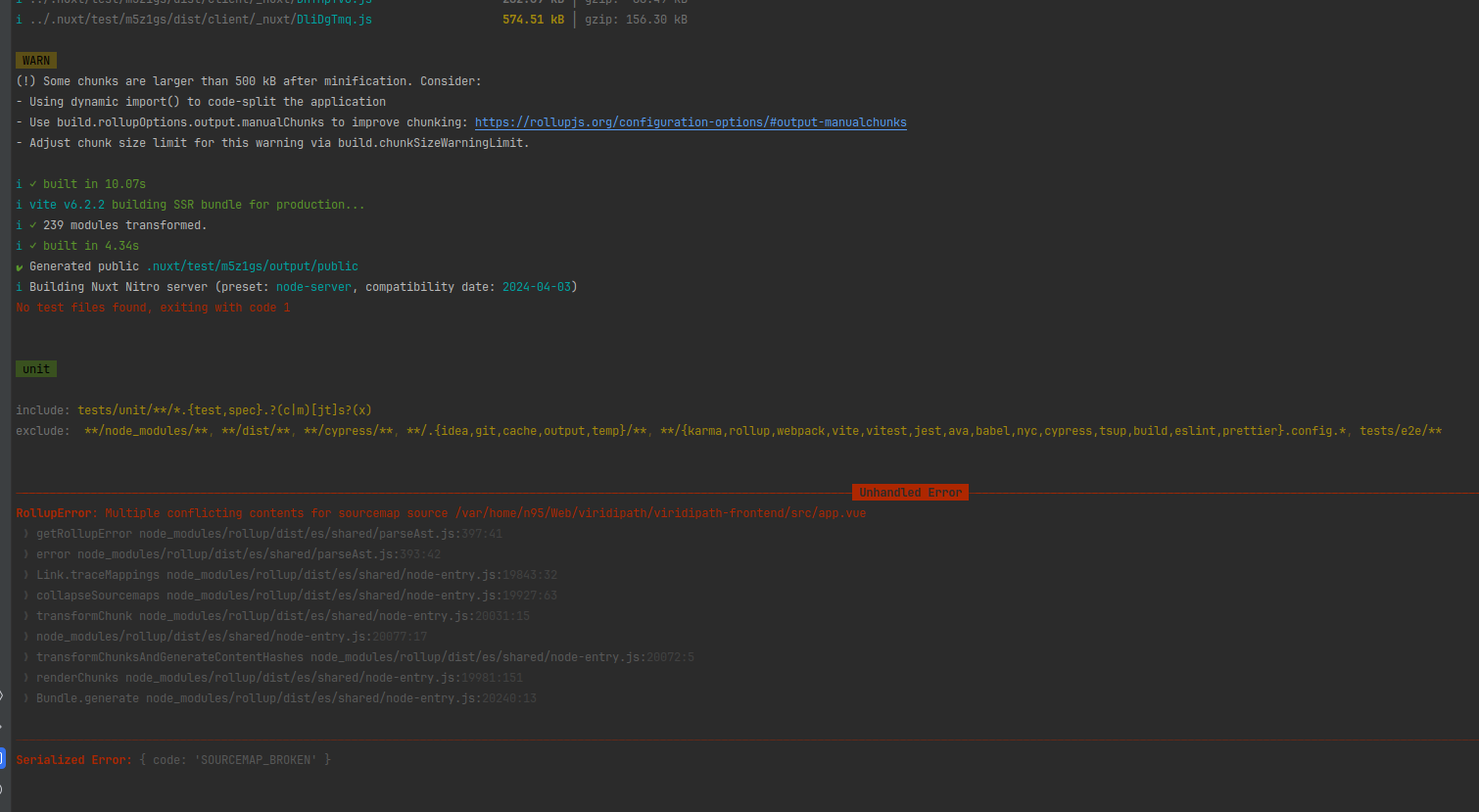Open the transformChunksAndGenerateContentHashes stack frame
This screenshot has width=1479, height=812.
coord(365,657)
